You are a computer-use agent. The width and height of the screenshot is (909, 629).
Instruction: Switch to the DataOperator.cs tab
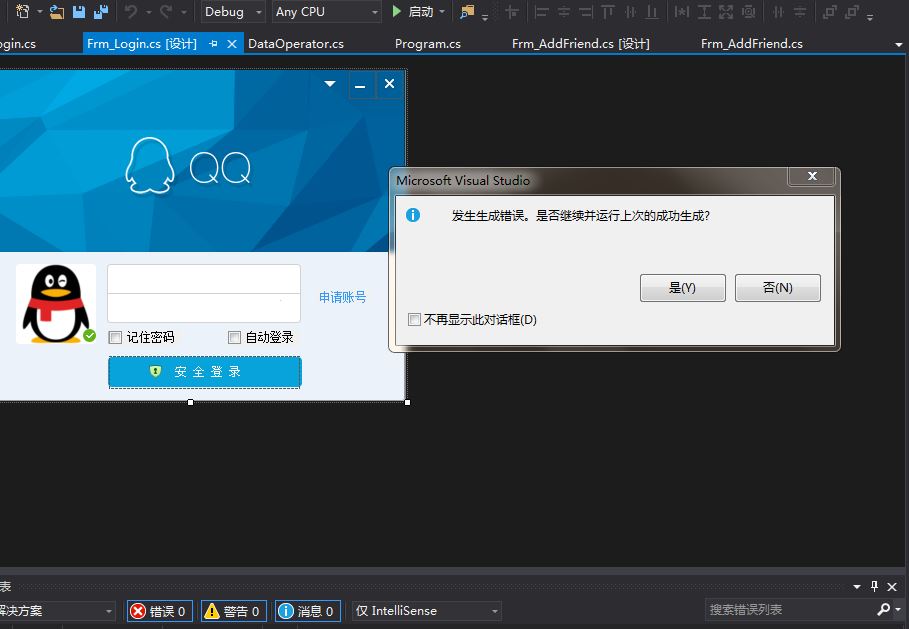tap(296, 43)
